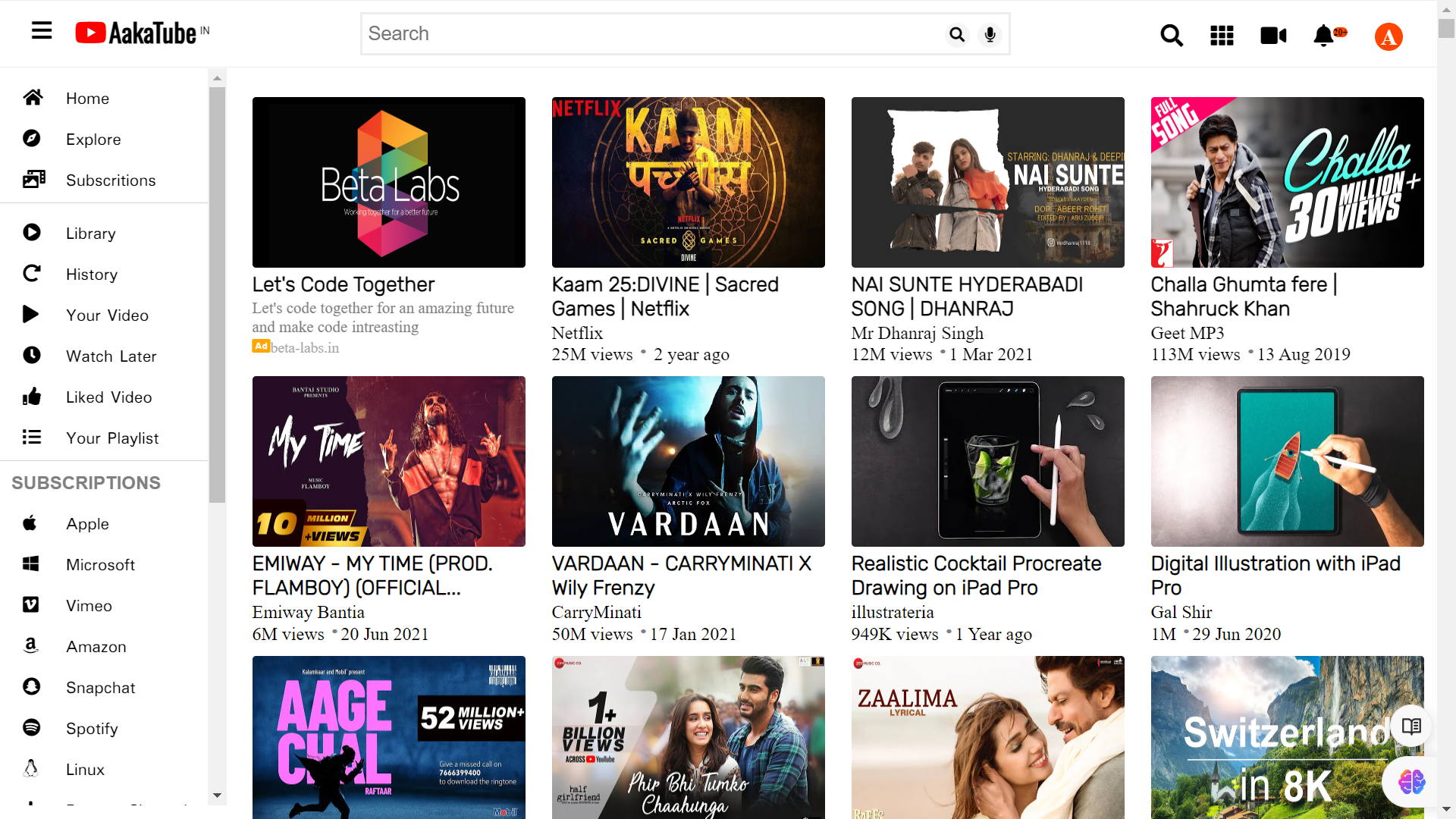This screenshot has width=1456, height=819.
Task: Open the orange account avatar
Action: [1389, 36]
